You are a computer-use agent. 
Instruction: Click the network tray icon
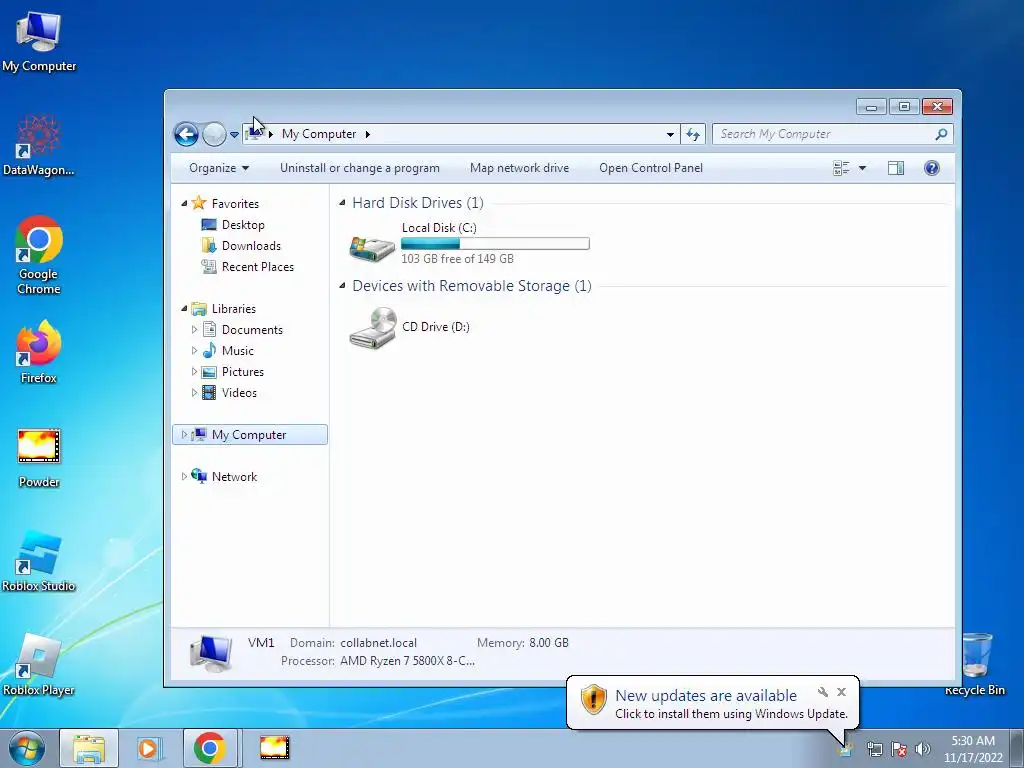(x=874, y=750)
